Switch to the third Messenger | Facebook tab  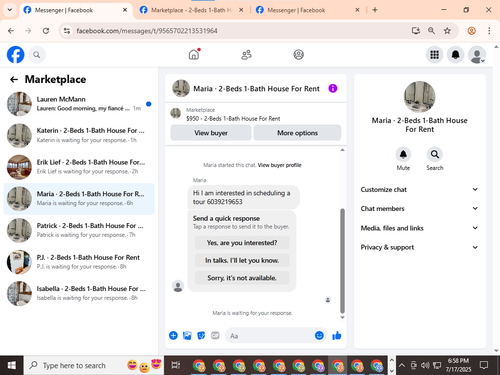pos(296,10)
